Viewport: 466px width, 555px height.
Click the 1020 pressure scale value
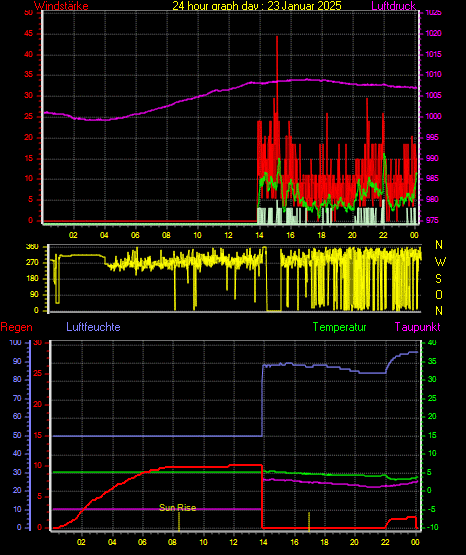[433, 33]
